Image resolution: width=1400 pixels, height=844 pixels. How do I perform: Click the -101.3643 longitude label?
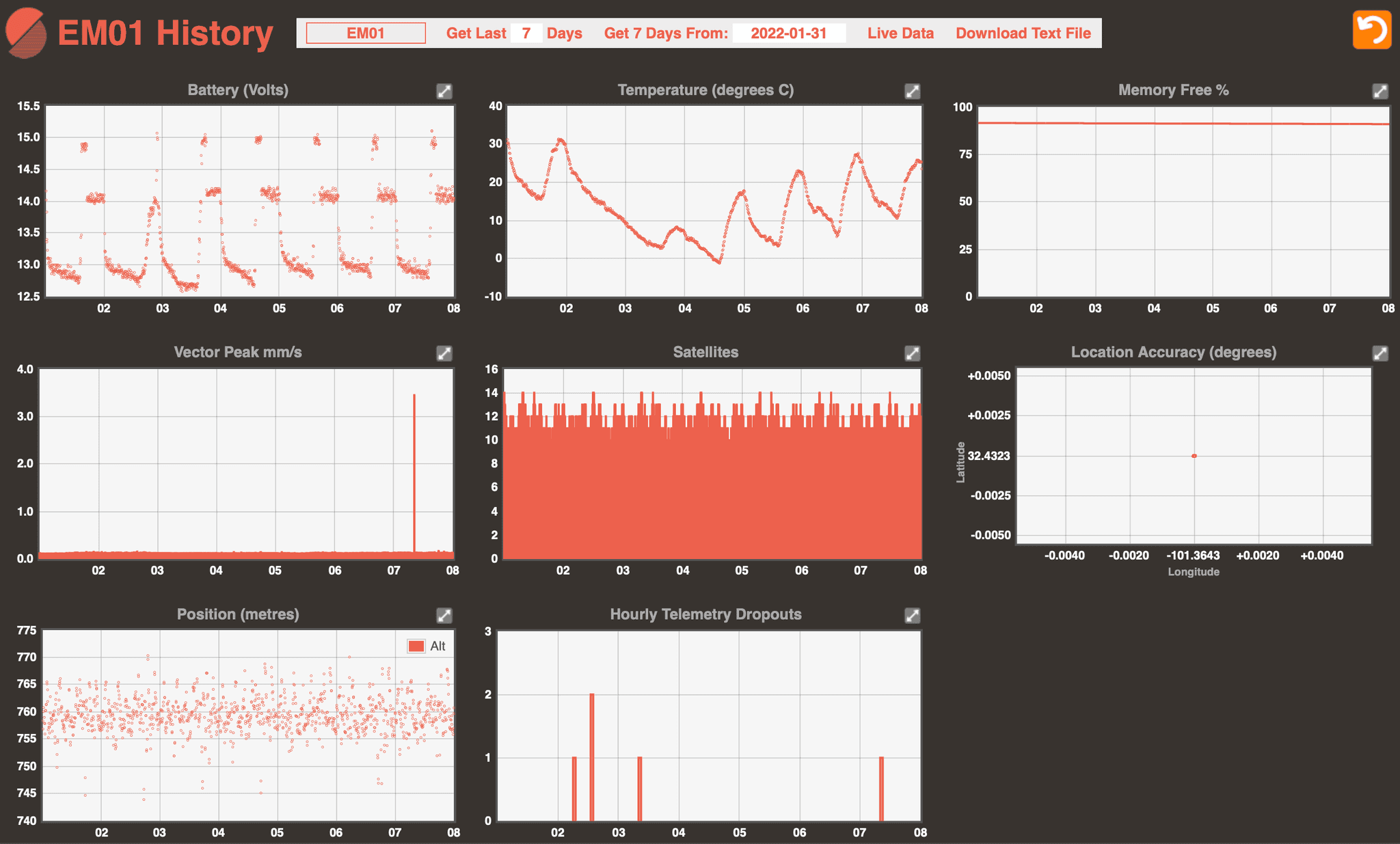(1193, 556)
